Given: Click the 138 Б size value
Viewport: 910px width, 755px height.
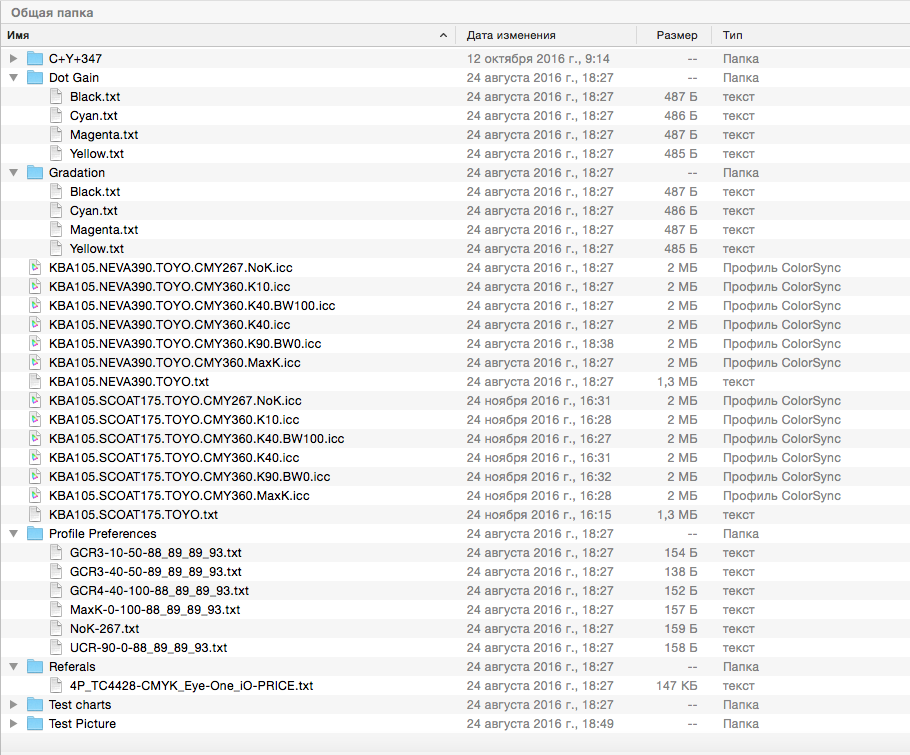Looking at the screenshot, I should [681, 572].
